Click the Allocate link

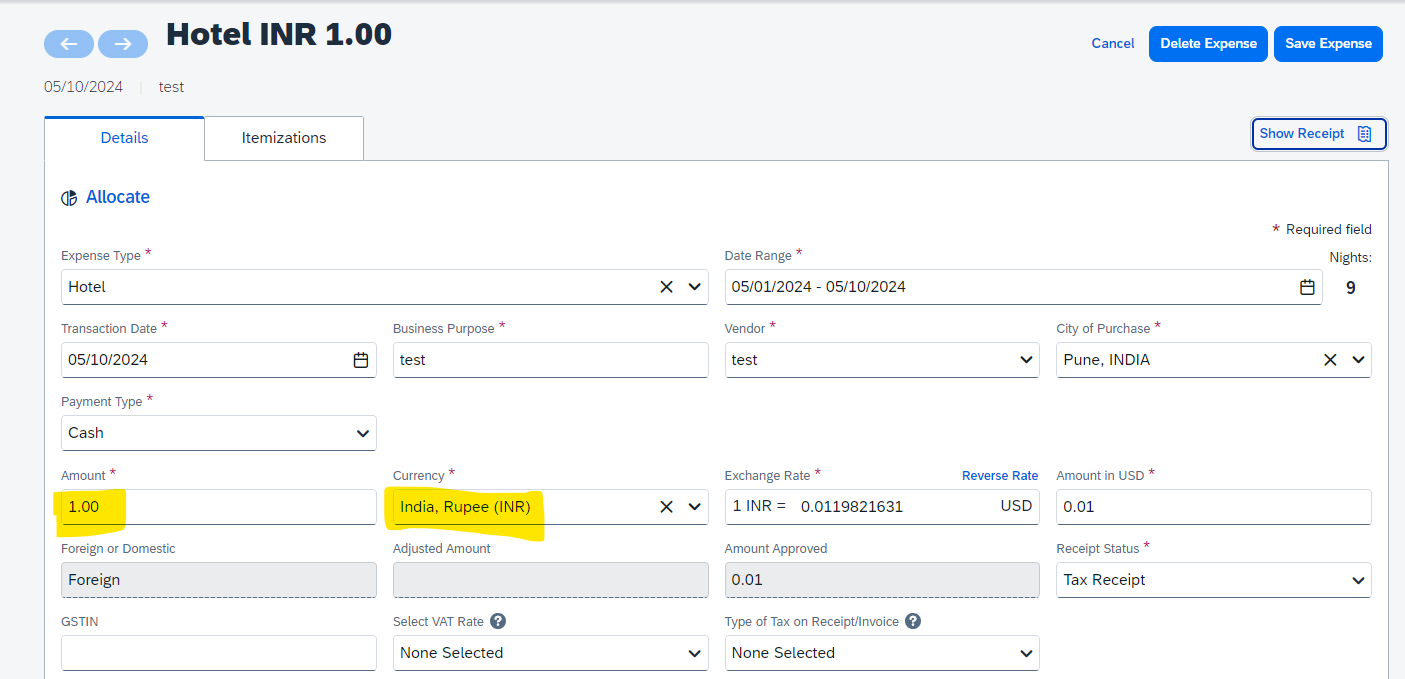pos(117,197)
